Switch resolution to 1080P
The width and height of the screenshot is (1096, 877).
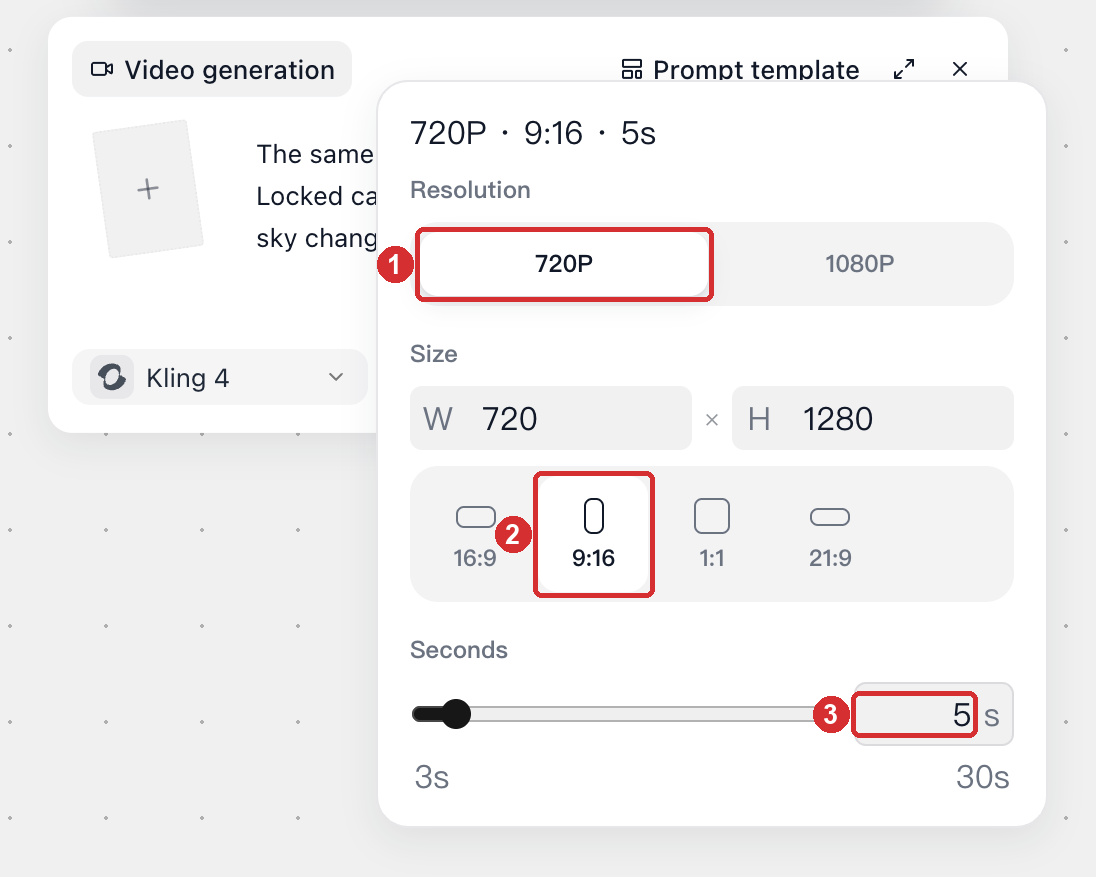click(859, 263)
